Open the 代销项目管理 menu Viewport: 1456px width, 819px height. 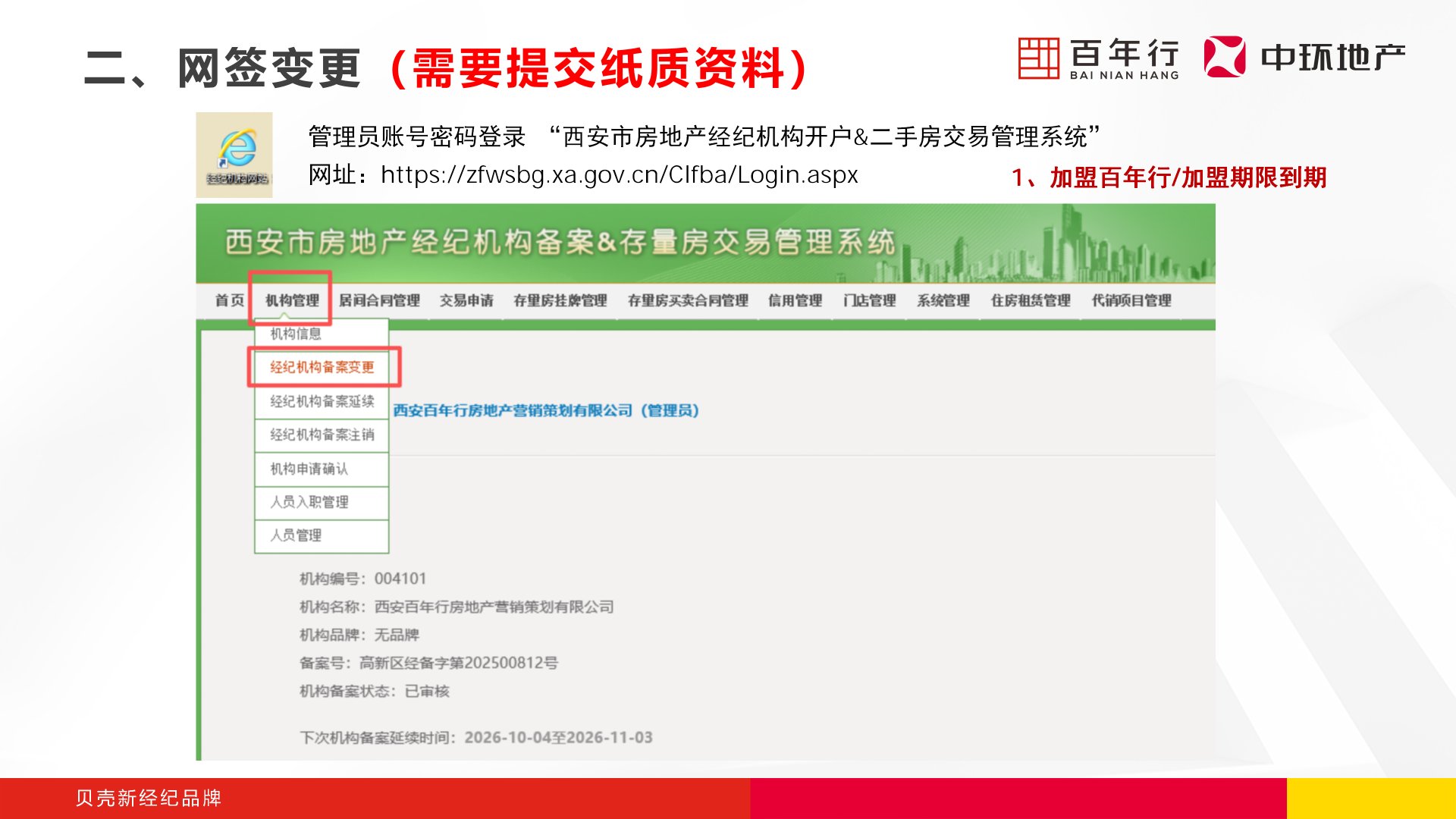(1131, 300)
